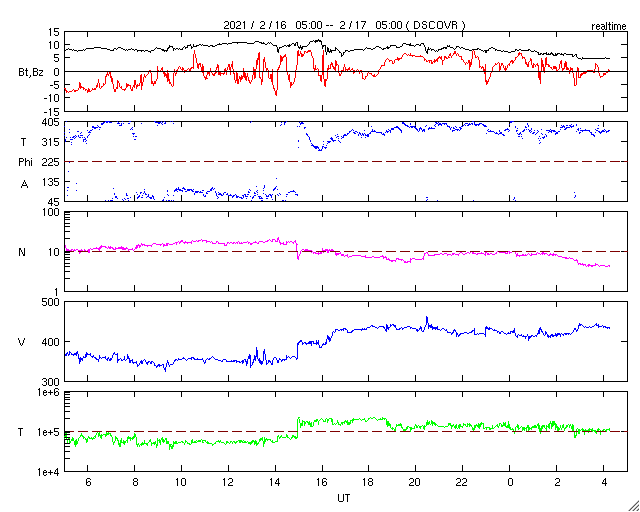640x512 pixels.
Task: Click the "300" tick on the V axis
Action: (x=51, y=381)
